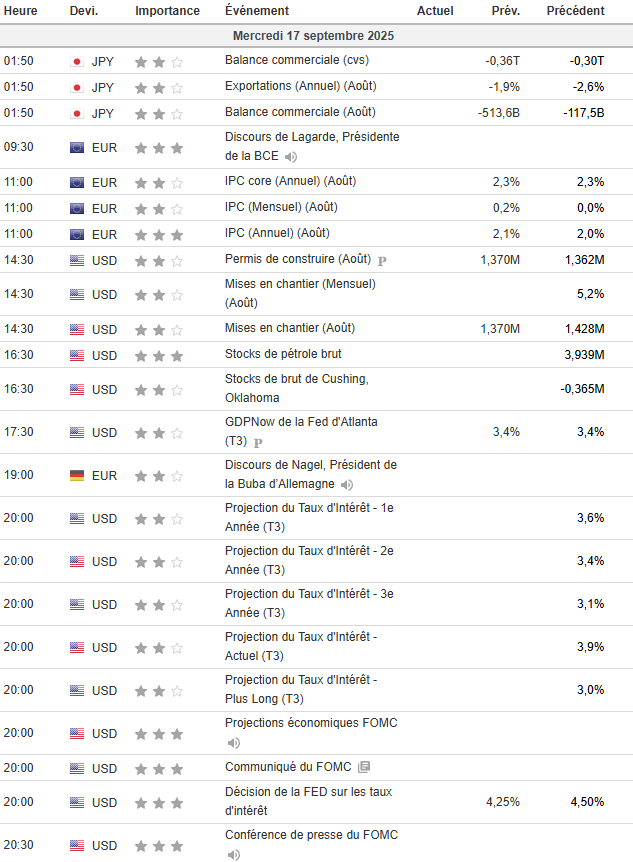The image size is (633, 862).
Task: Click the Japan flag beside Exportations (Annuel)
Action: (77, 87)
